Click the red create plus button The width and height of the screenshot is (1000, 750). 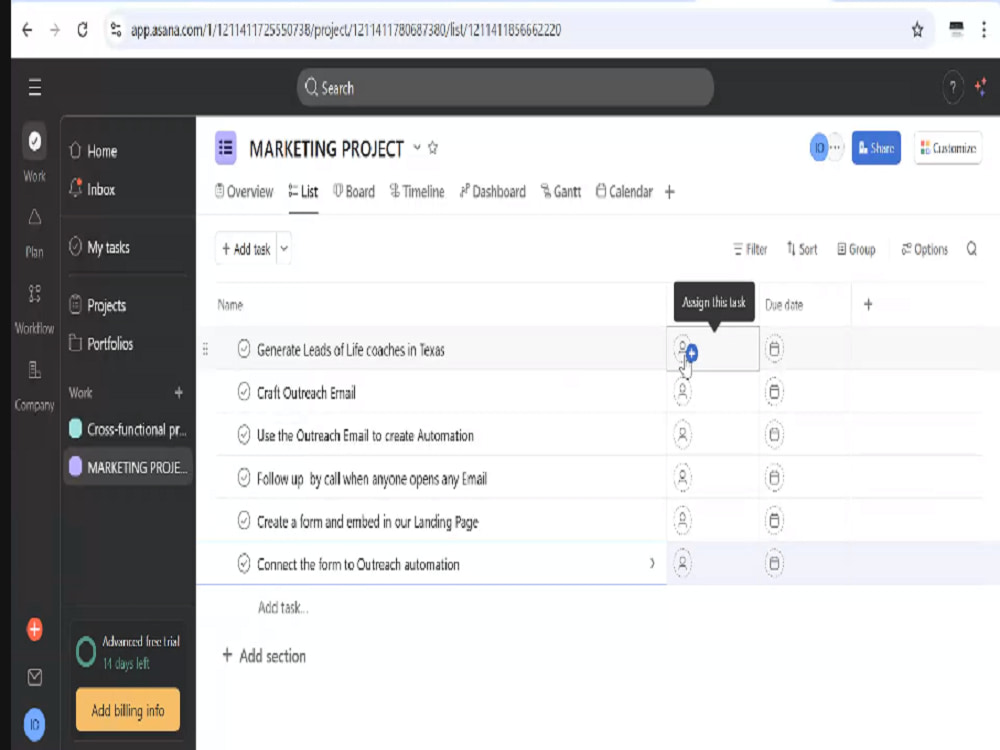coord(34,629)
